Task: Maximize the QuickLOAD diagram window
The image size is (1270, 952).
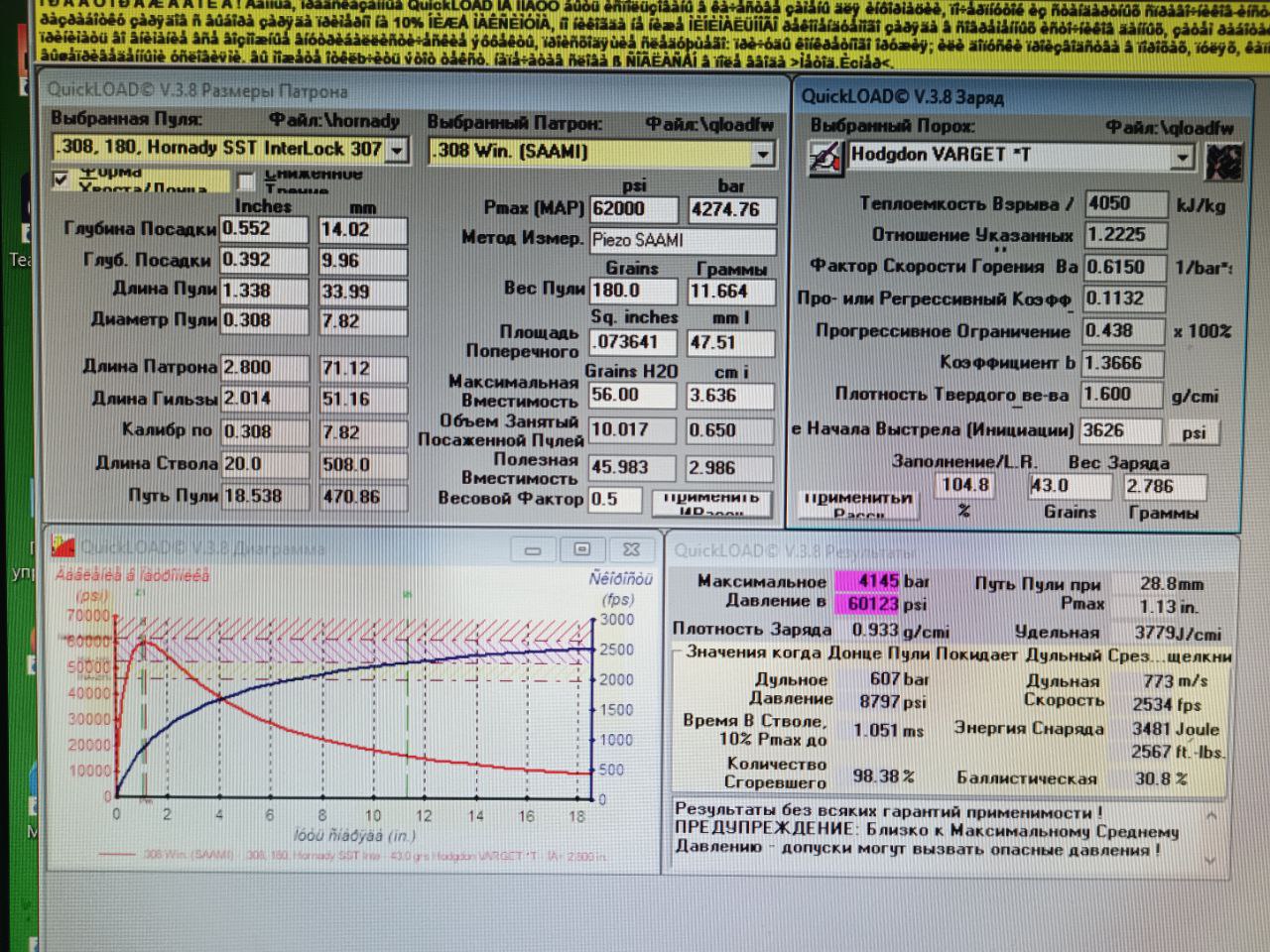Action: coord(581,549)
